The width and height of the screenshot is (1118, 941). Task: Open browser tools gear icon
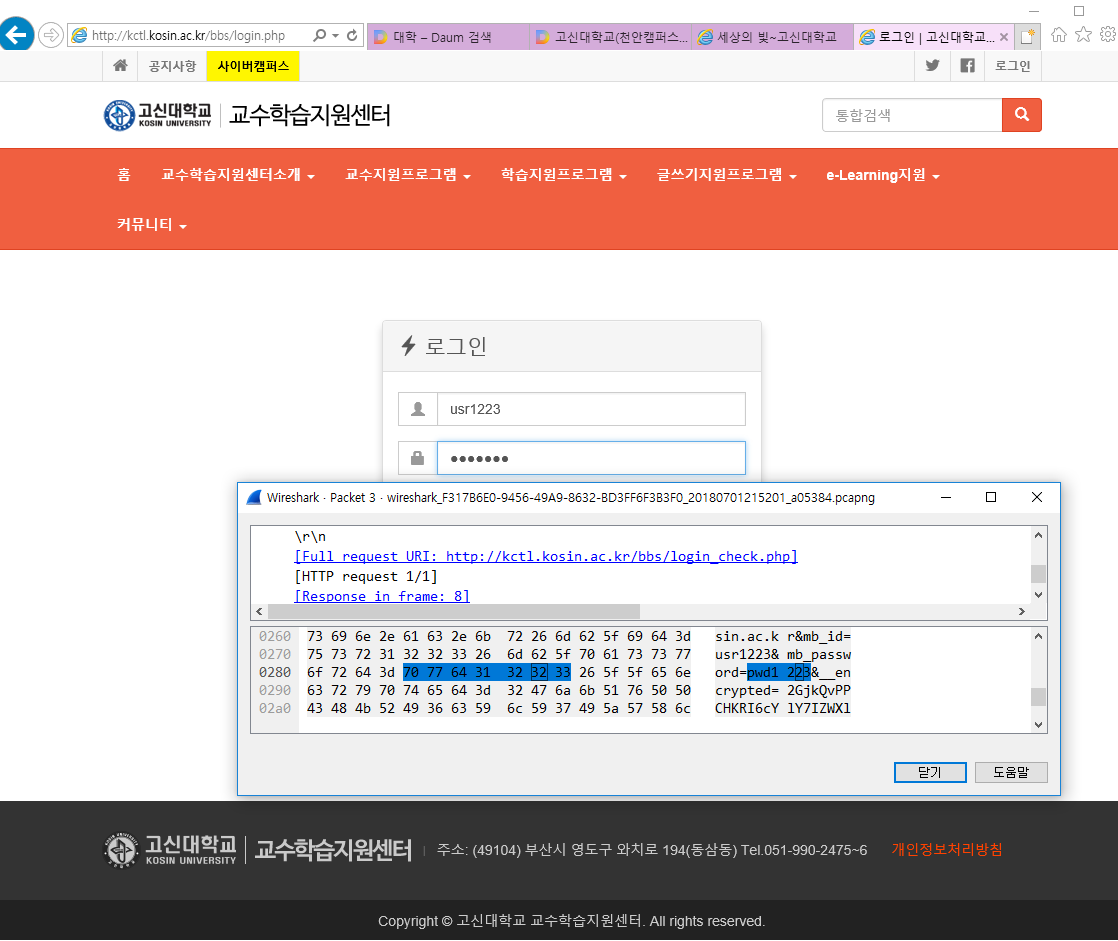[1108, 34]
